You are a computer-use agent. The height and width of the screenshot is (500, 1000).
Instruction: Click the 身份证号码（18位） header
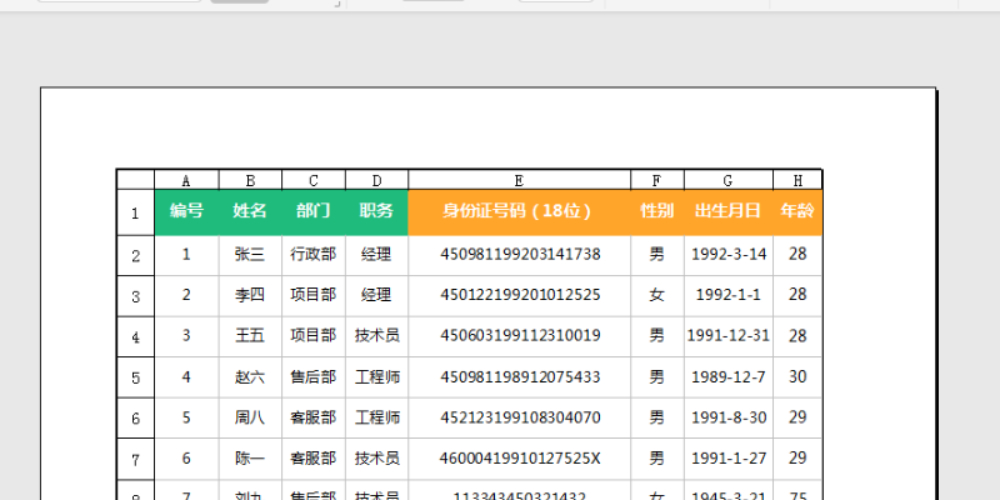[519, 212]
